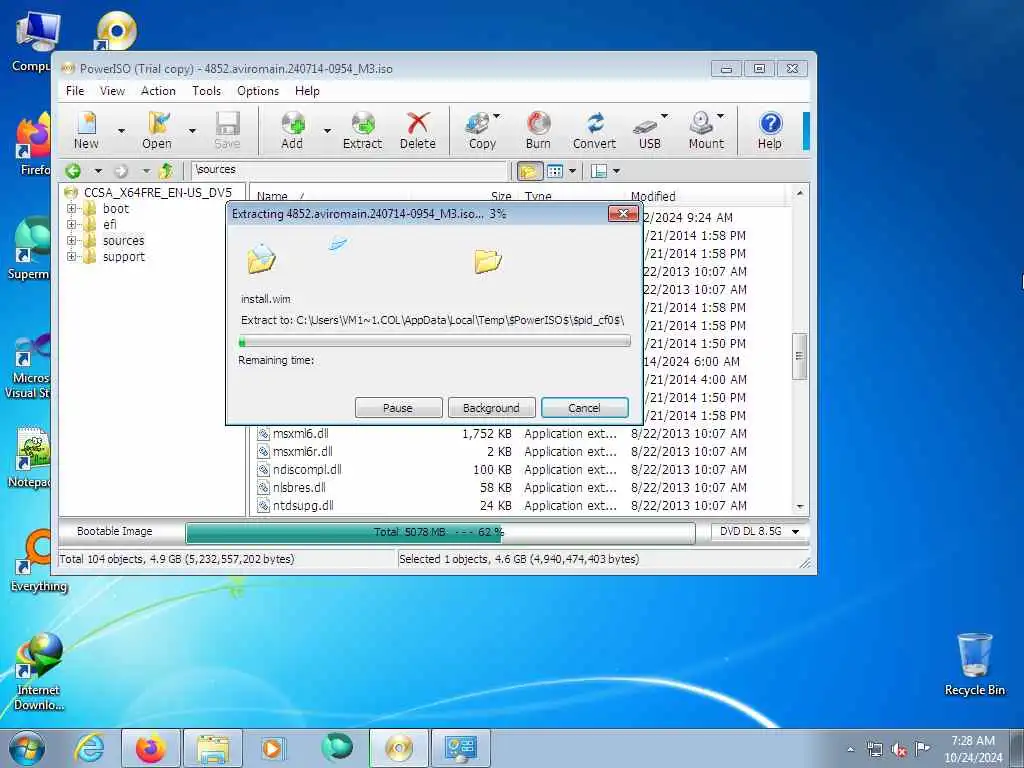Open Windows Media Player from the taskbar
The width and height of the screenshot is (1024, 768).
[x=272, y=748]
